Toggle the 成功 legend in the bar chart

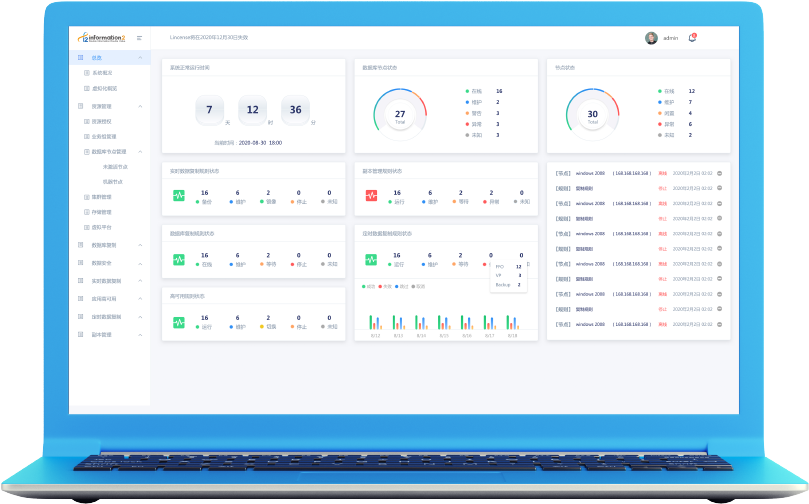(367, 286)
